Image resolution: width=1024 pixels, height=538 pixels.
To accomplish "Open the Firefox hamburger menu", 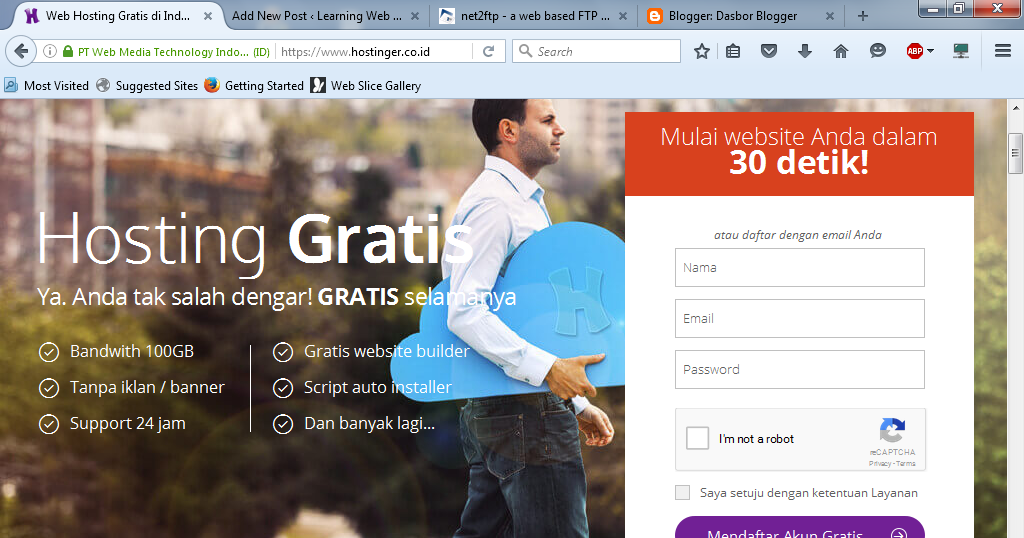I will (1003, 51).
